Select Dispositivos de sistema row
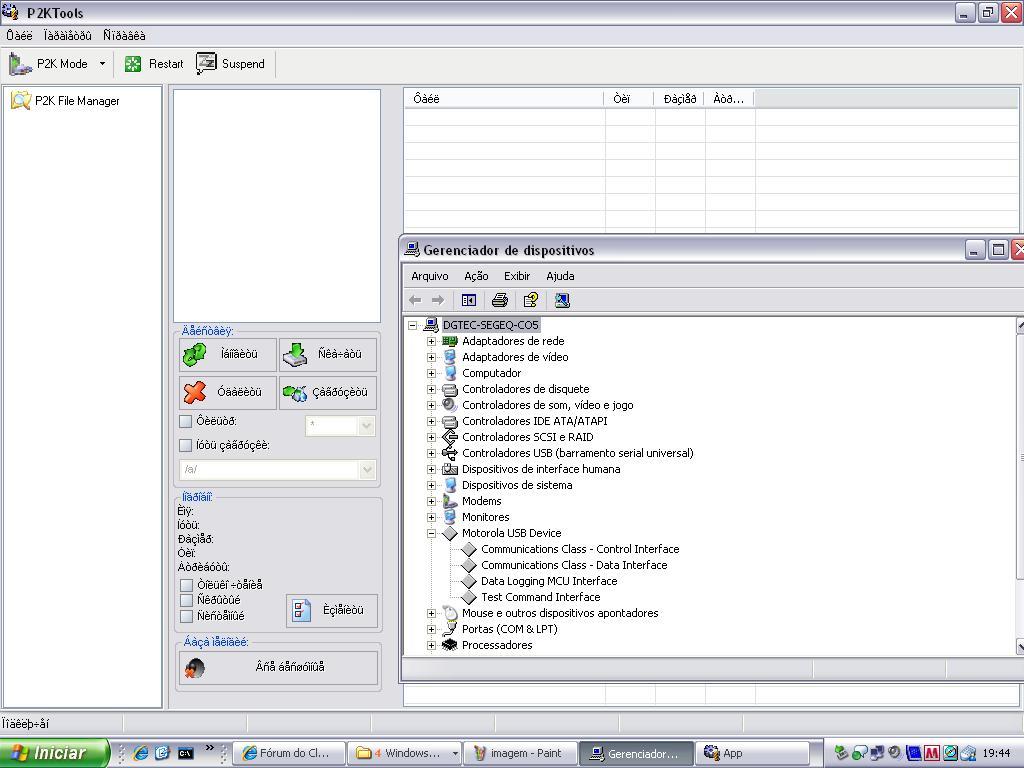Screen dimensions: 1024x768 pyautogui.click(x=517, y=485)
